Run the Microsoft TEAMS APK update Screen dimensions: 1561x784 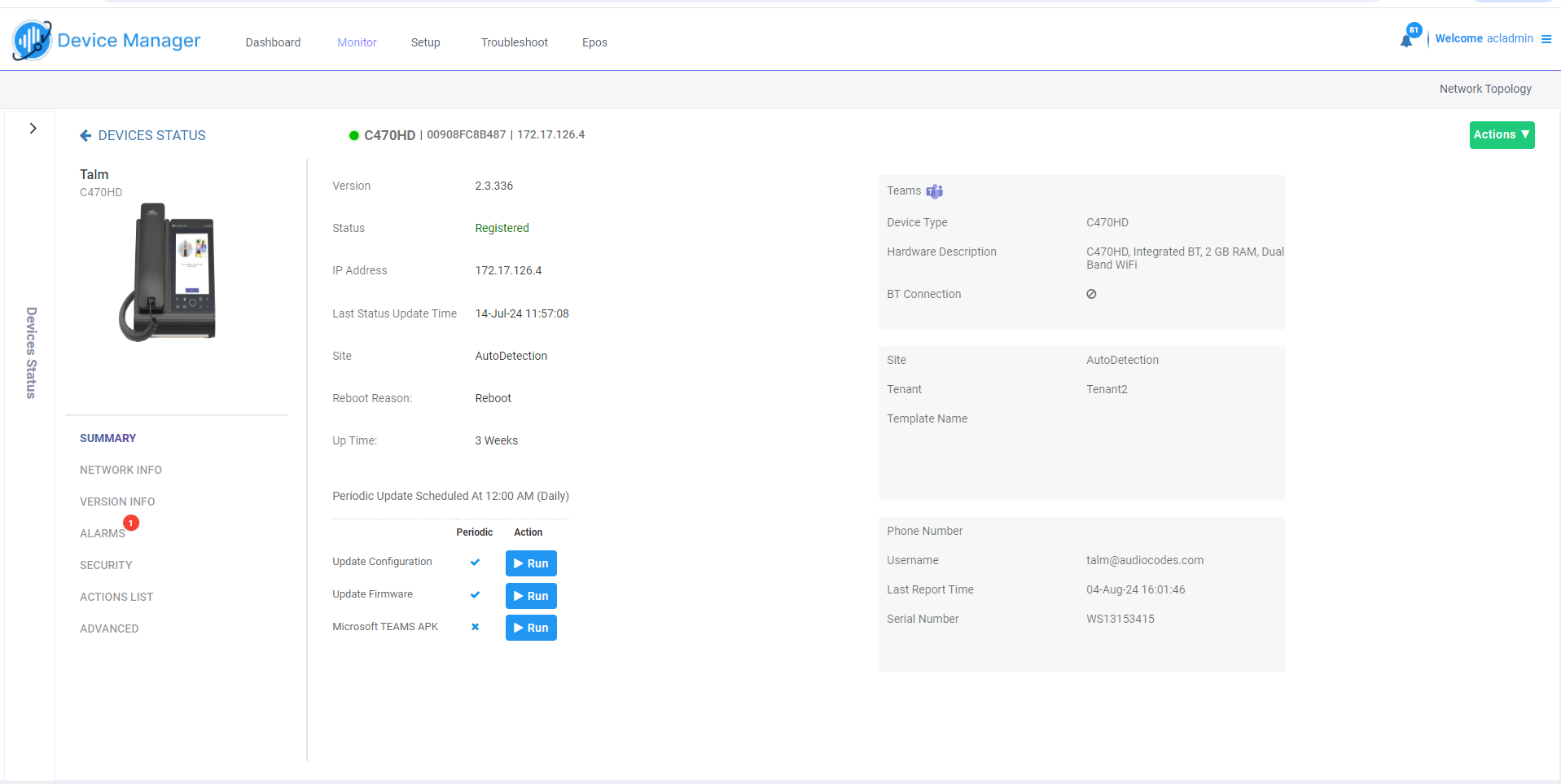(531, 628)
